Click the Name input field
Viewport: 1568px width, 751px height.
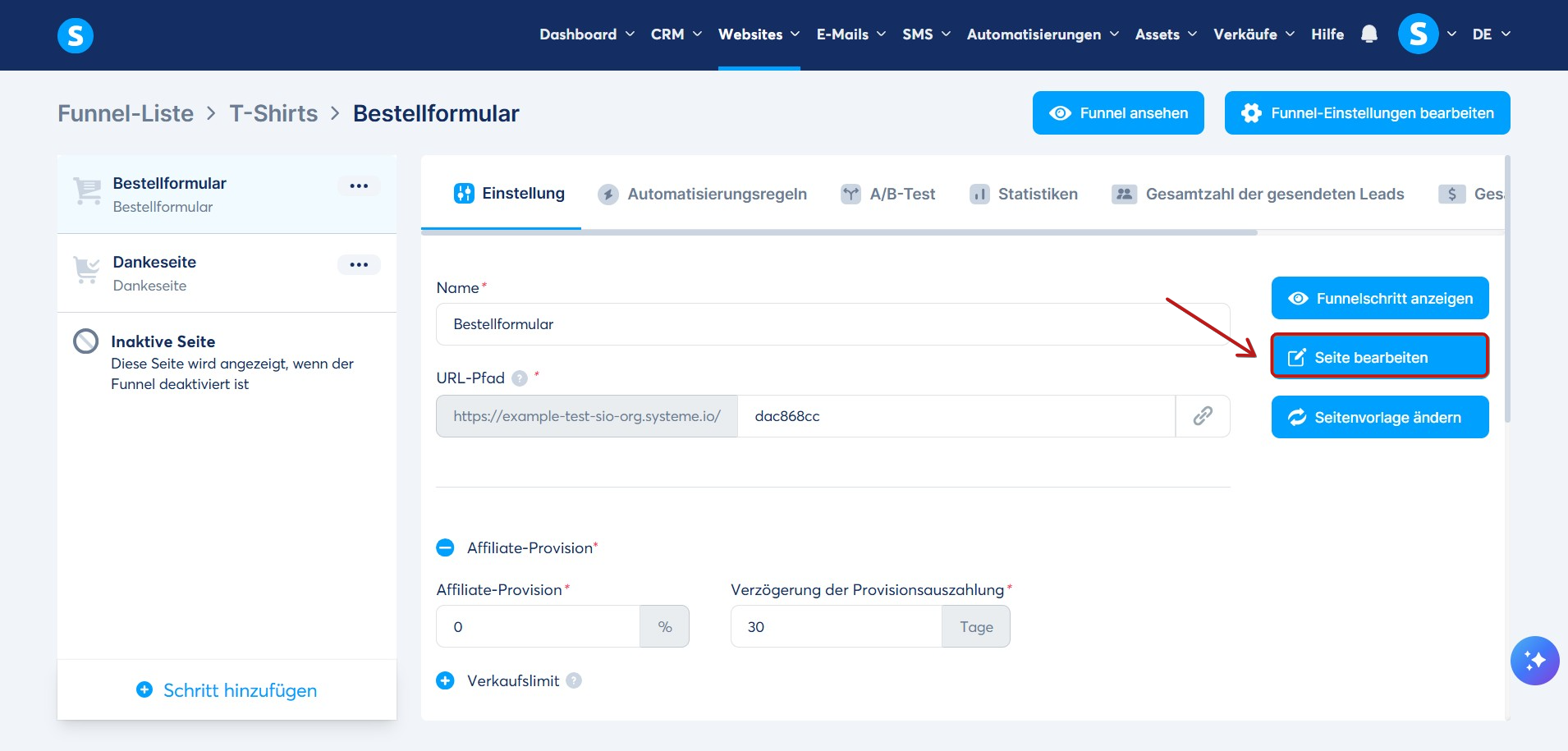coord(833,324)
